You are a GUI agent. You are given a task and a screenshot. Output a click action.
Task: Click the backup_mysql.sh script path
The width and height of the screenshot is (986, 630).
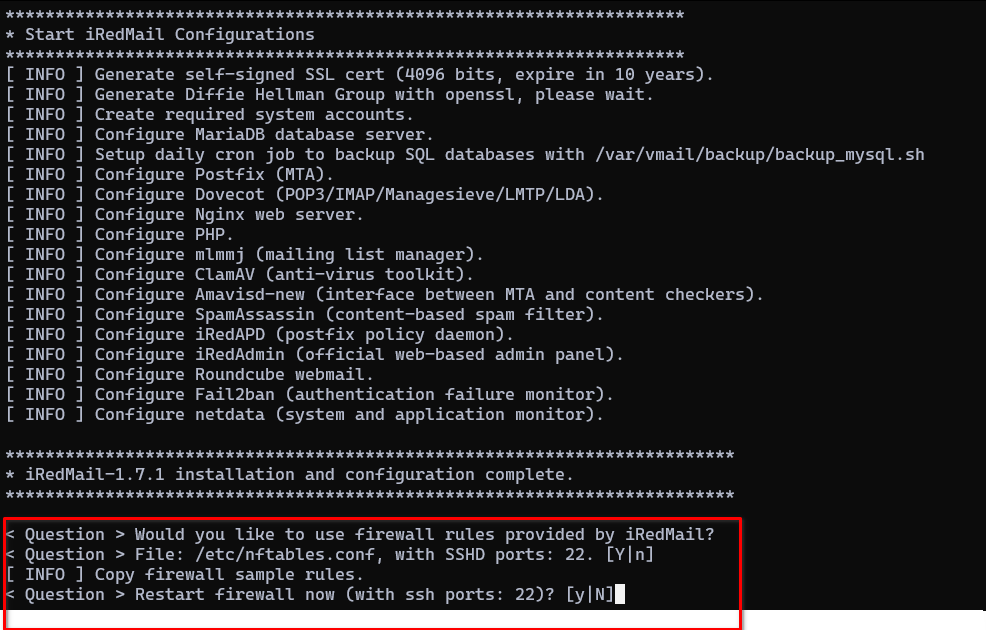(760, 155)
